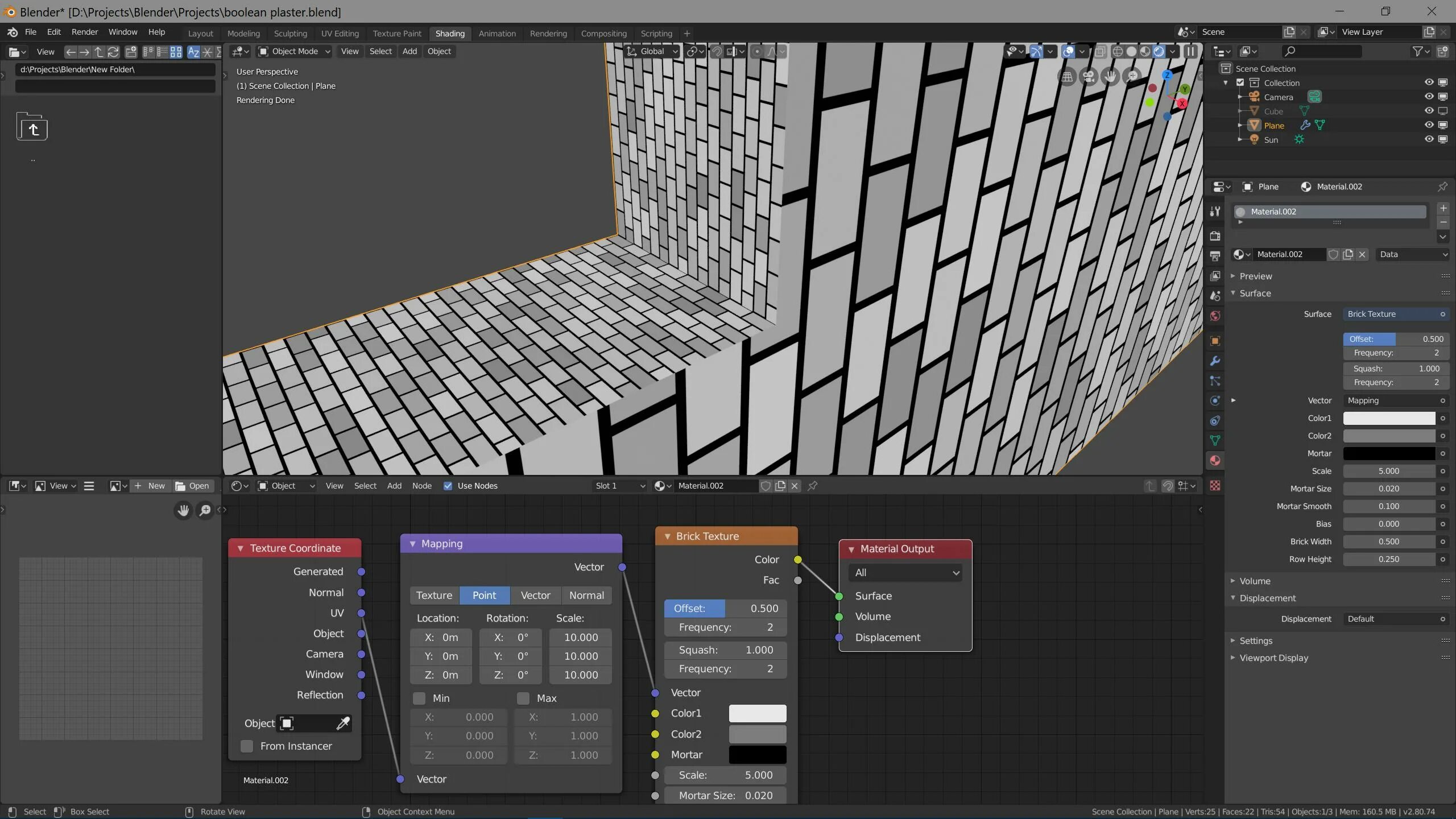Open the Modifiers properties tab wrench icon

(x=1215, y=361)
